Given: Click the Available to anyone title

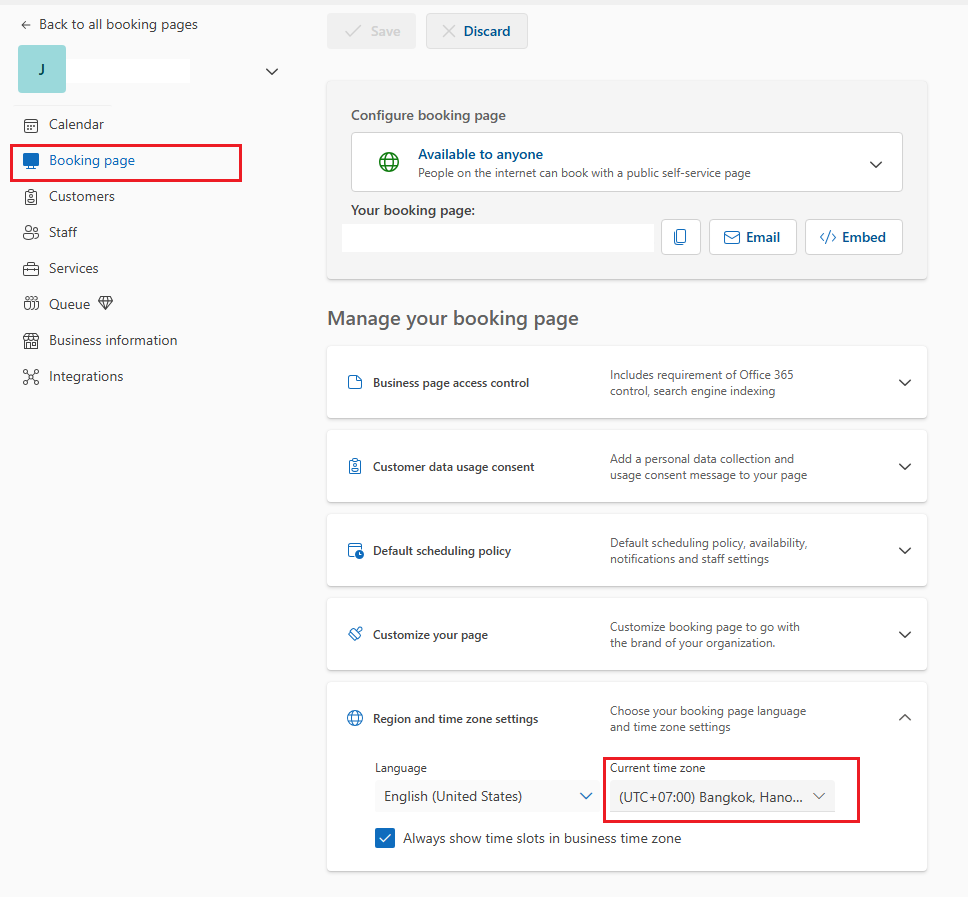Looking at the screenshot, I should [x=480, y=154].
